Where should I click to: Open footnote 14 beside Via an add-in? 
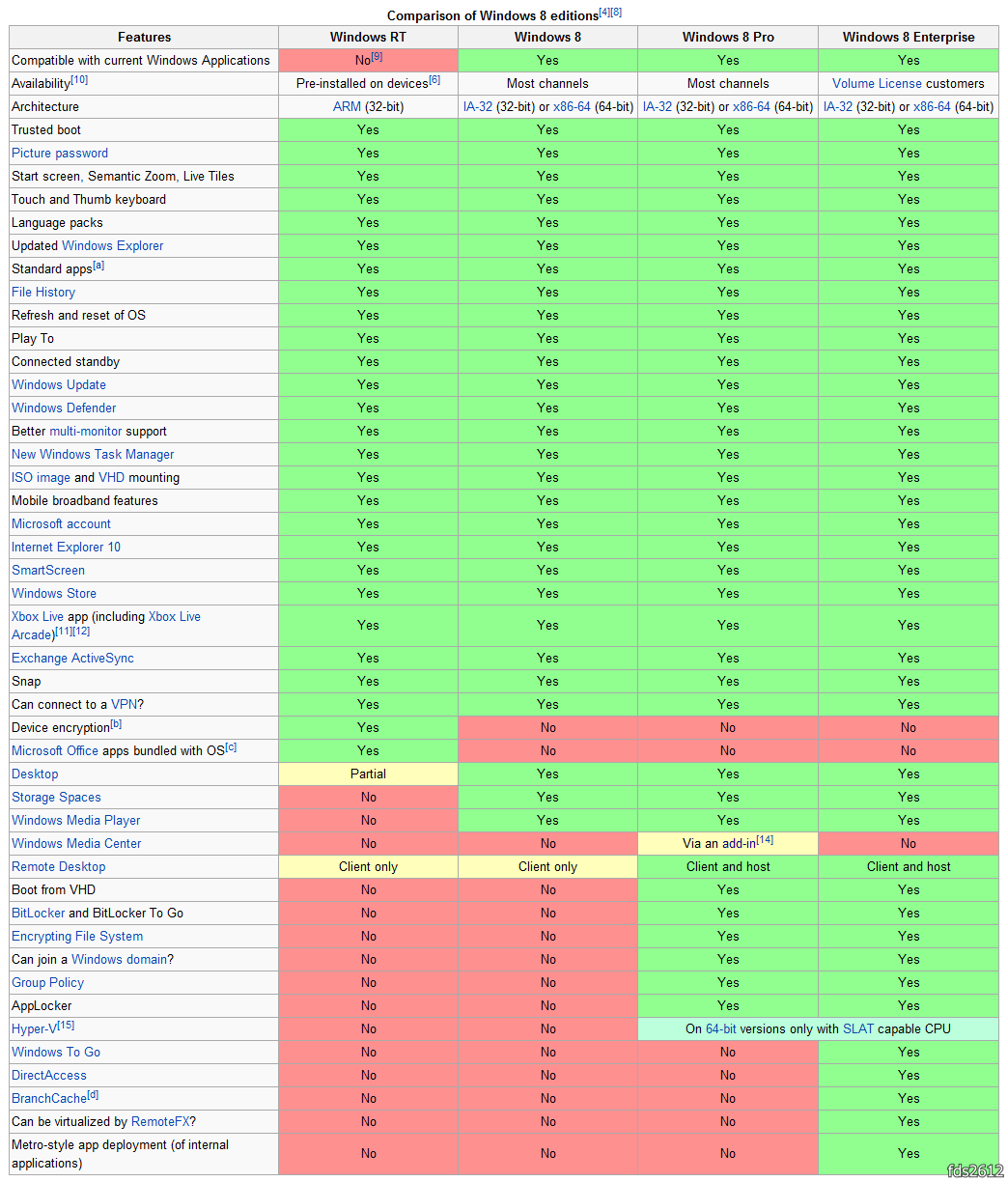(x=765, y=840)
